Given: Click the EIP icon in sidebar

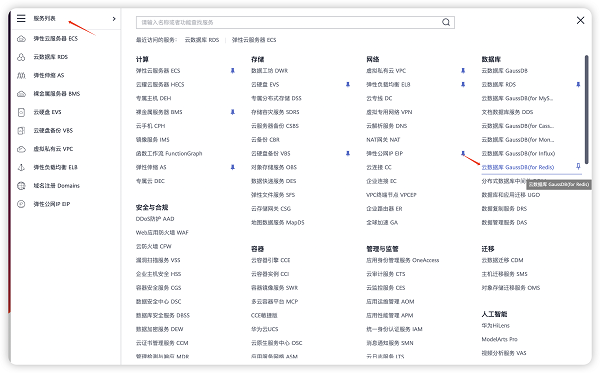Looking at the screenshot, I should coord(21,204).
